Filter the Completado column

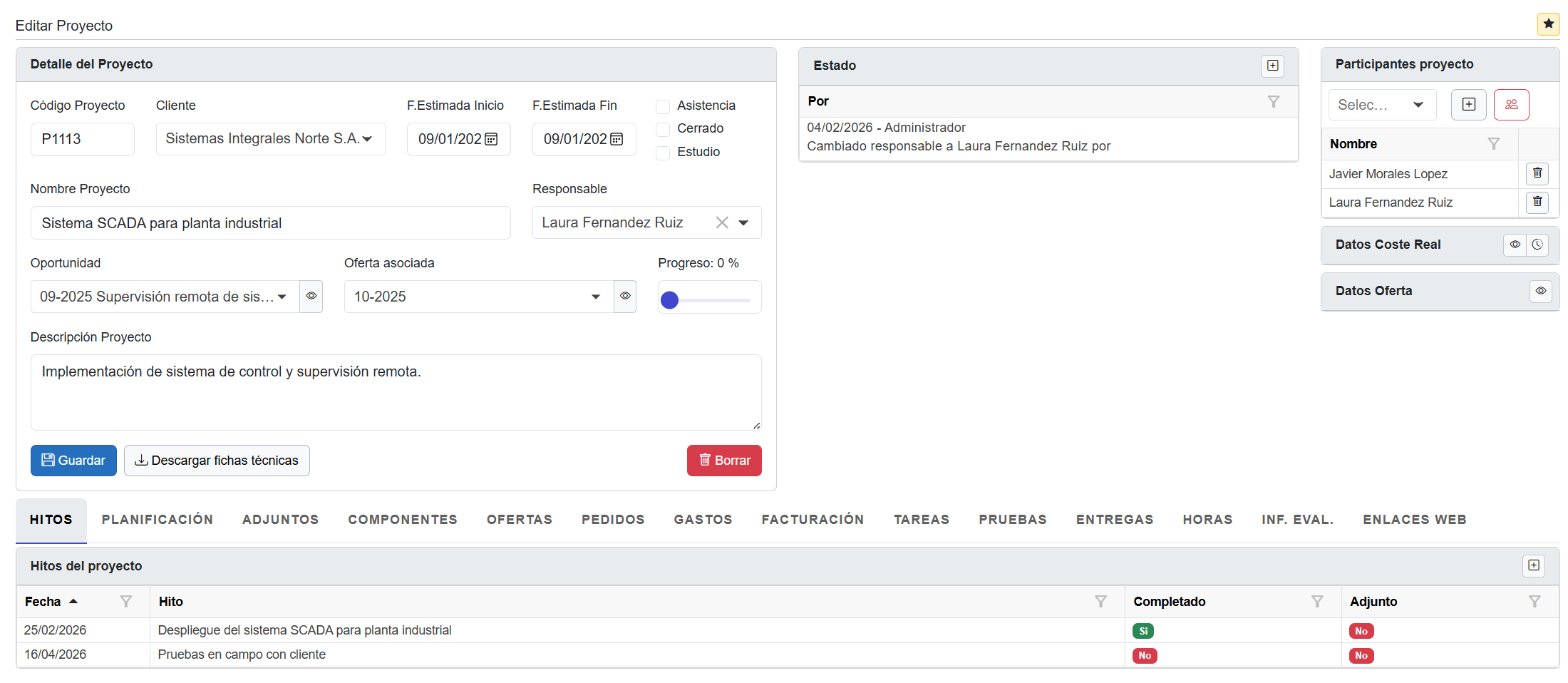[1317, 602]
